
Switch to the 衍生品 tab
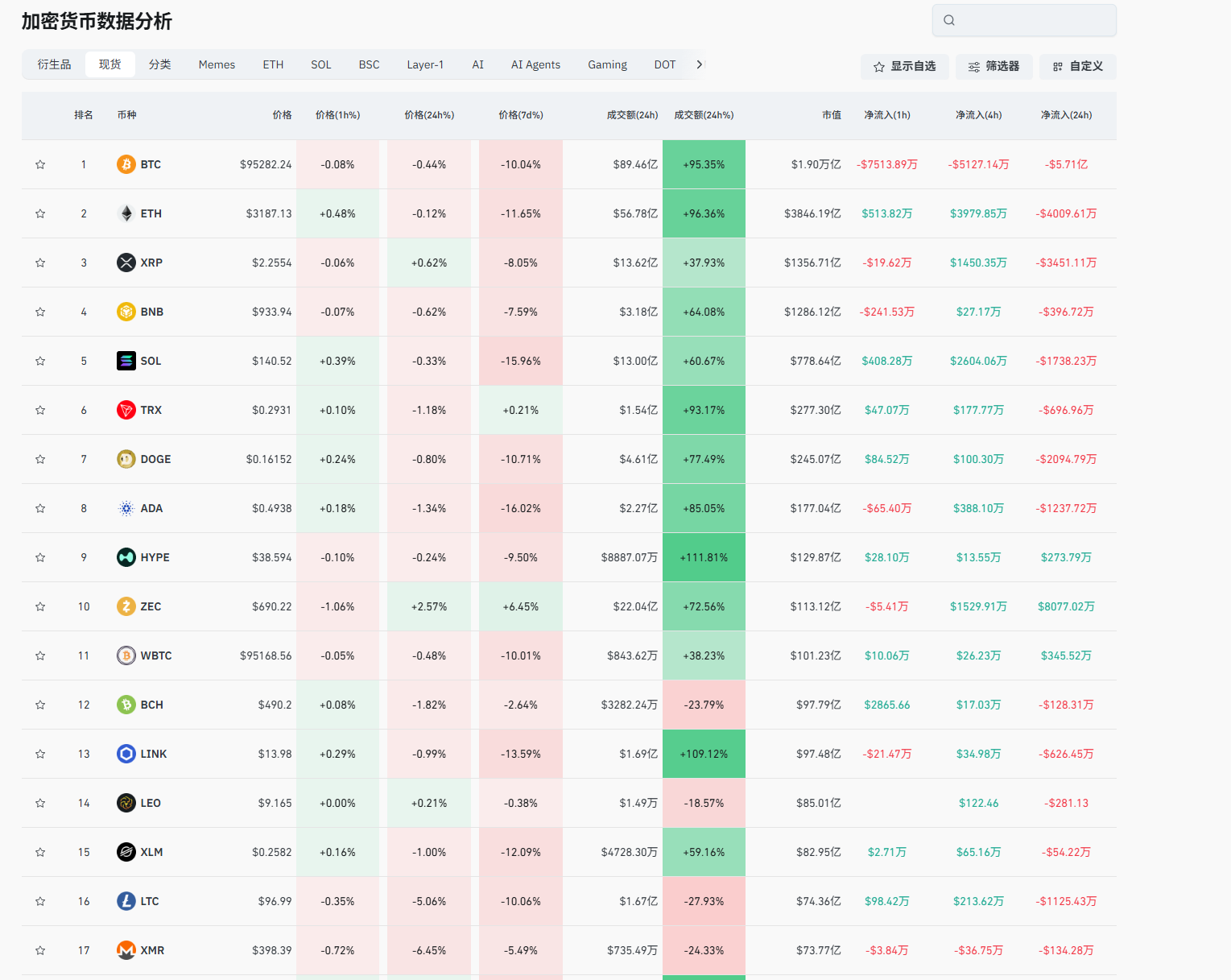[x=54, y=64]
